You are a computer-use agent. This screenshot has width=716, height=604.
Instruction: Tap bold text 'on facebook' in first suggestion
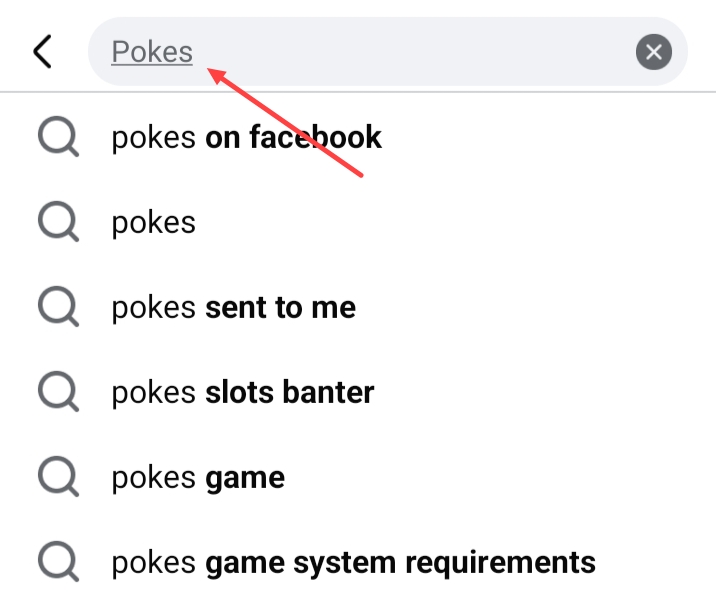[293, 137]
